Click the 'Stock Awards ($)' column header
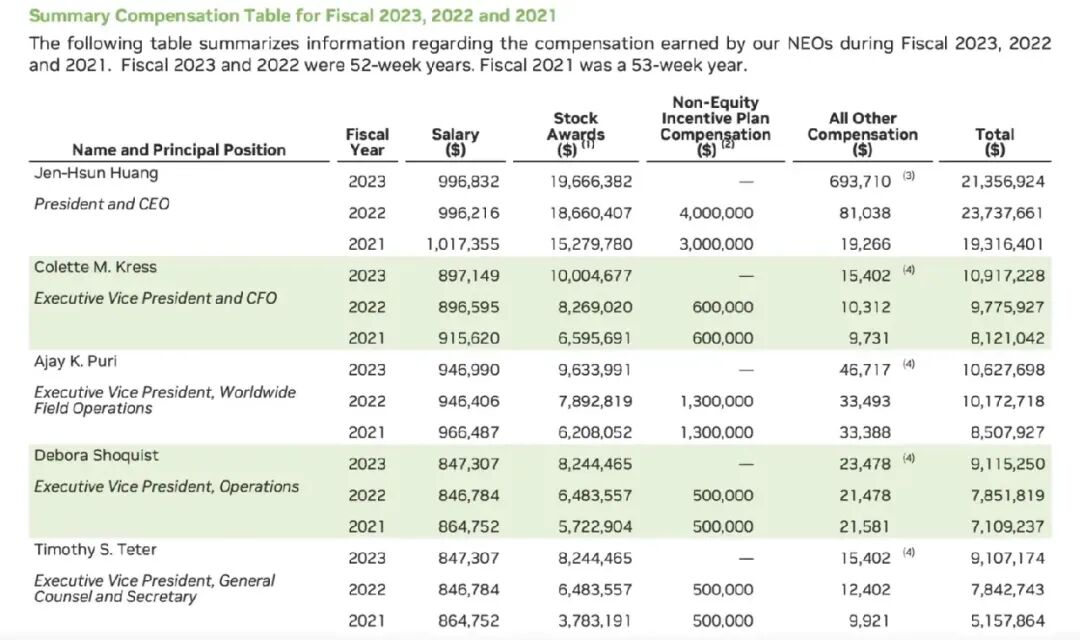 pos(576,134)
